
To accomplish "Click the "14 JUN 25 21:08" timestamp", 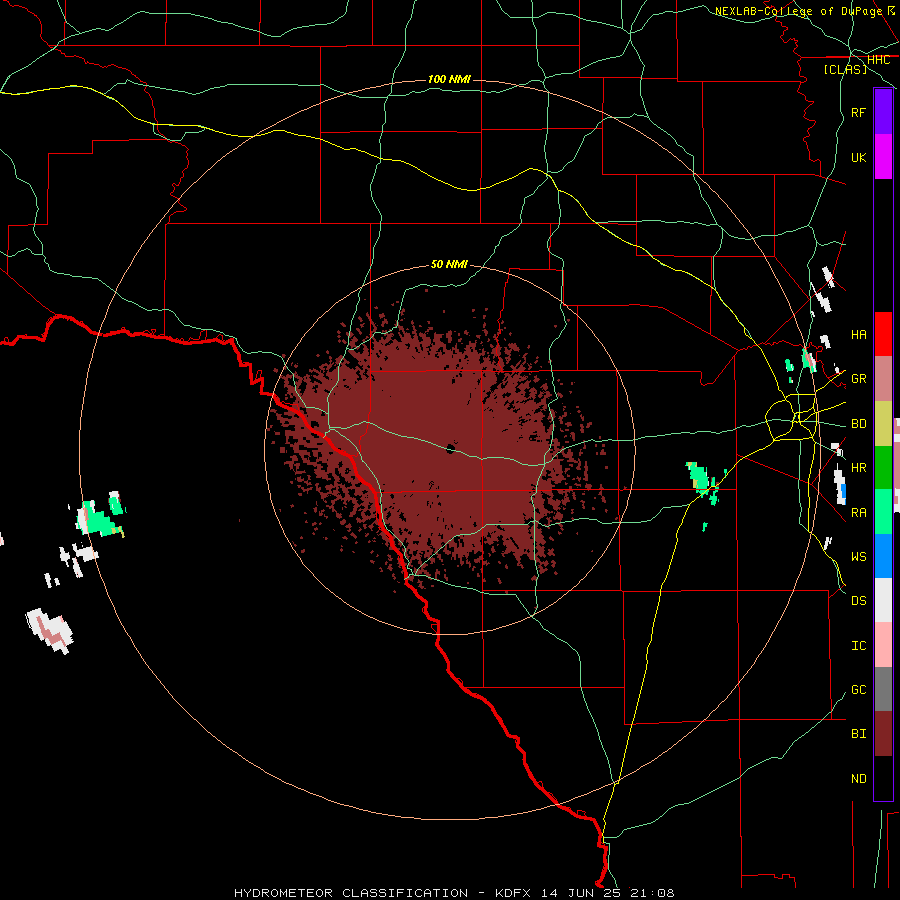I will 608,893.
